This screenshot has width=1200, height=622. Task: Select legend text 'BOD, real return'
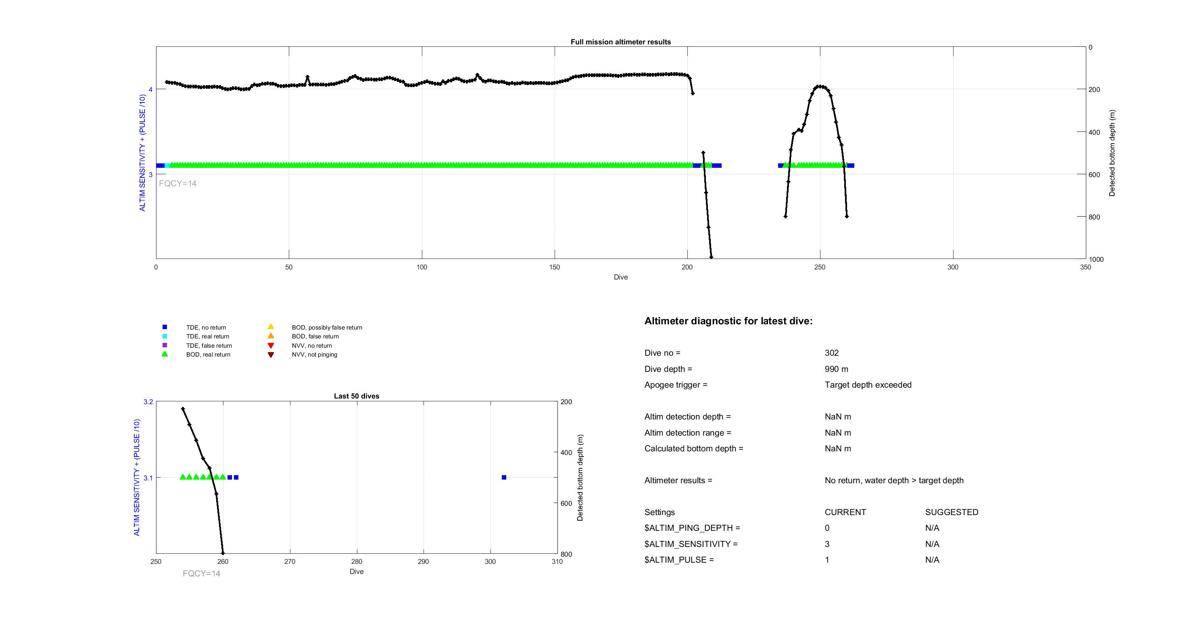(x=208, y=355)
